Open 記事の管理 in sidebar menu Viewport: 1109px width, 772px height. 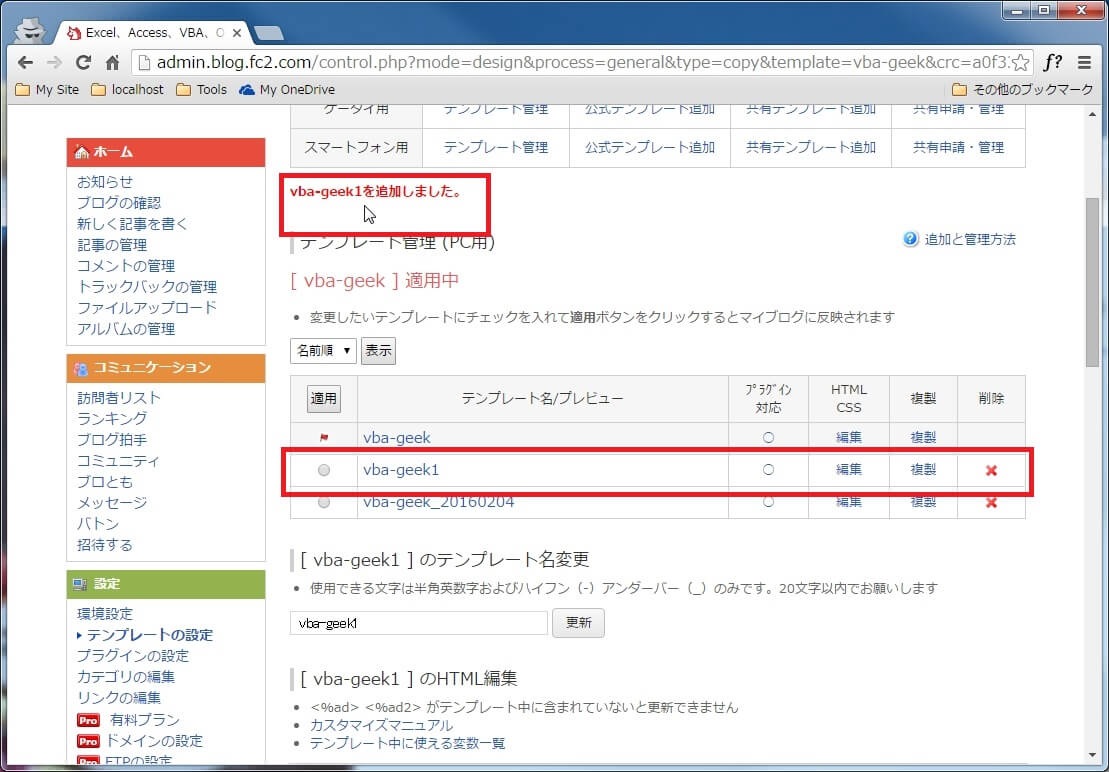(112, 245)
